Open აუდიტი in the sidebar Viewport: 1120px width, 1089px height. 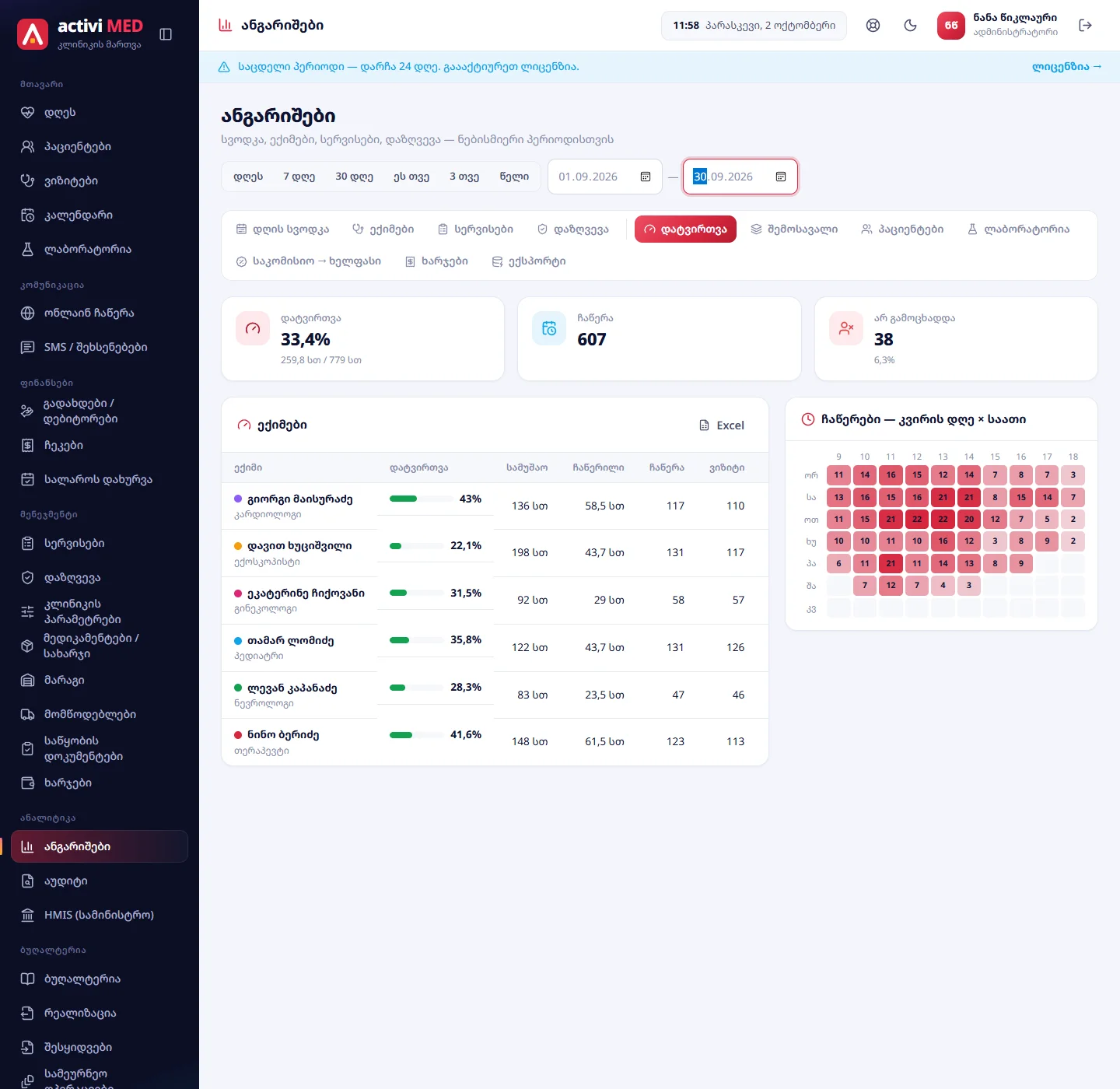click(x=100, y=881)
